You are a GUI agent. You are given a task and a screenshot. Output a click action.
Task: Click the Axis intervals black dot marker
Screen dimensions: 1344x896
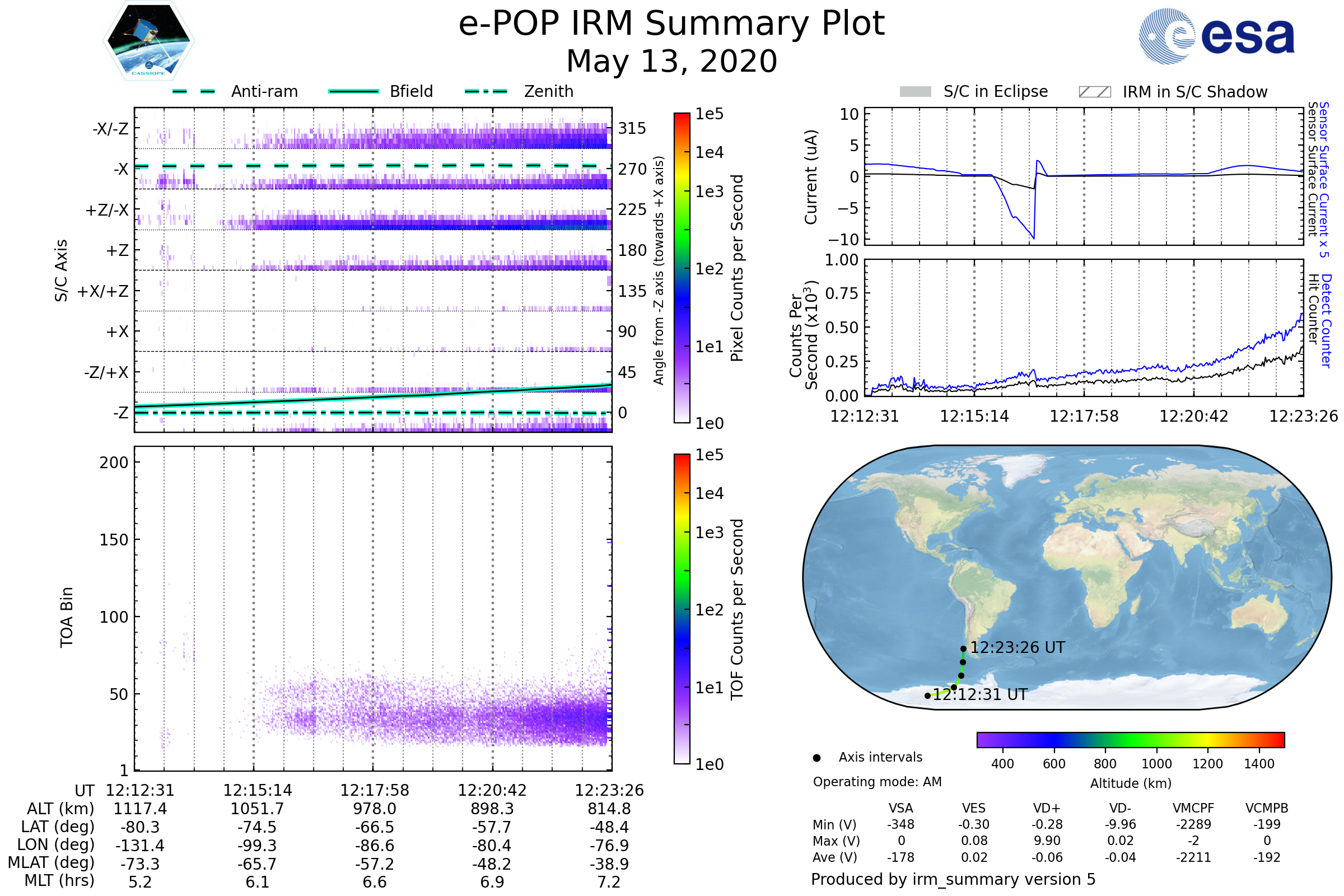pos(816,758)
